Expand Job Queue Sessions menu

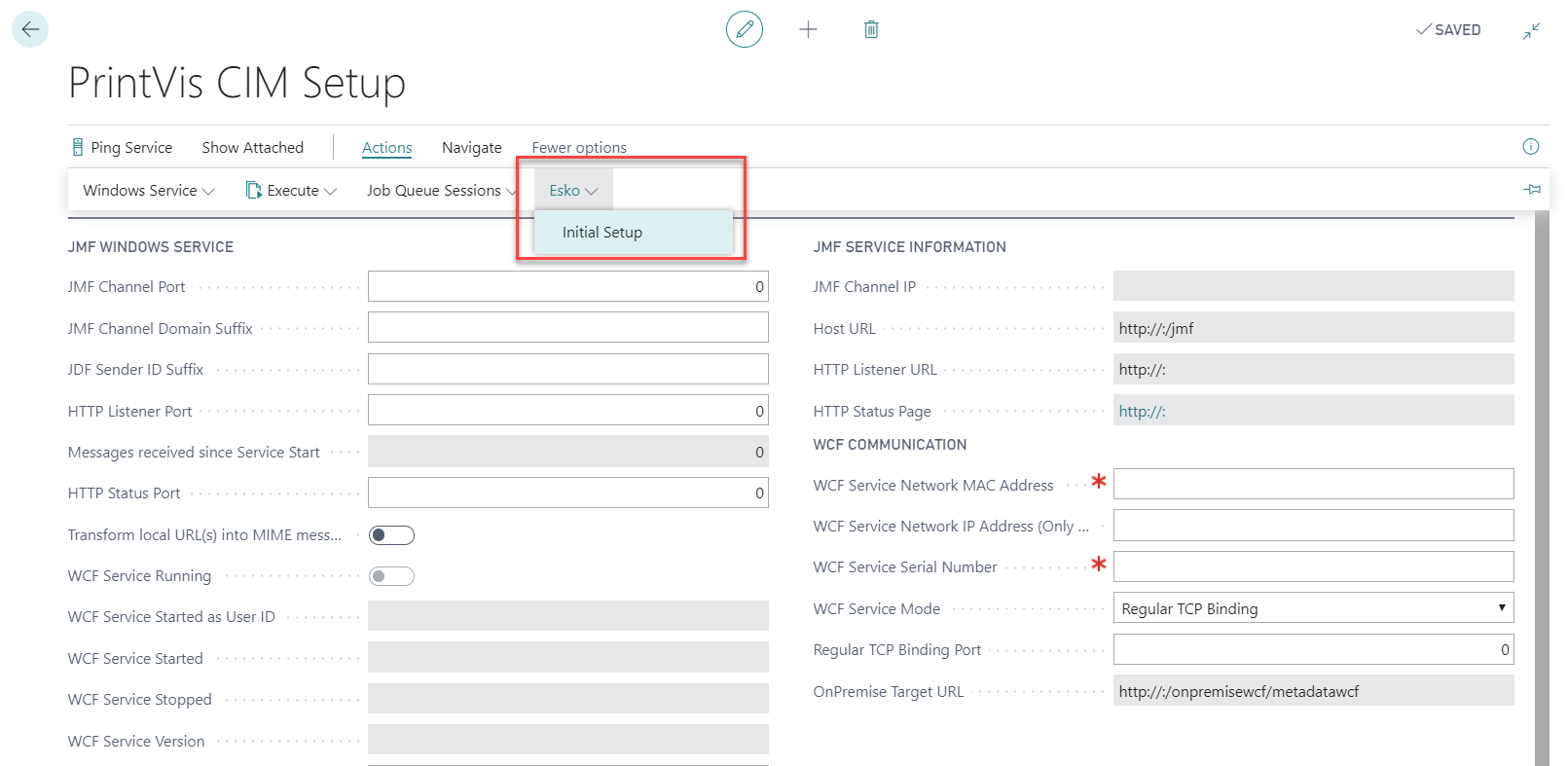[x=441, y=191]
